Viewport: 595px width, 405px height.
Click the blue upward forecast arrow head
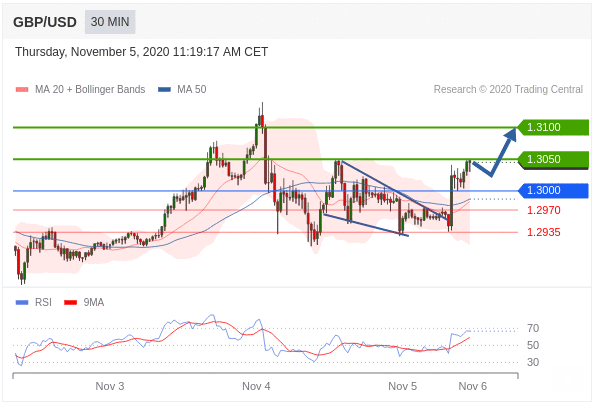511,134
